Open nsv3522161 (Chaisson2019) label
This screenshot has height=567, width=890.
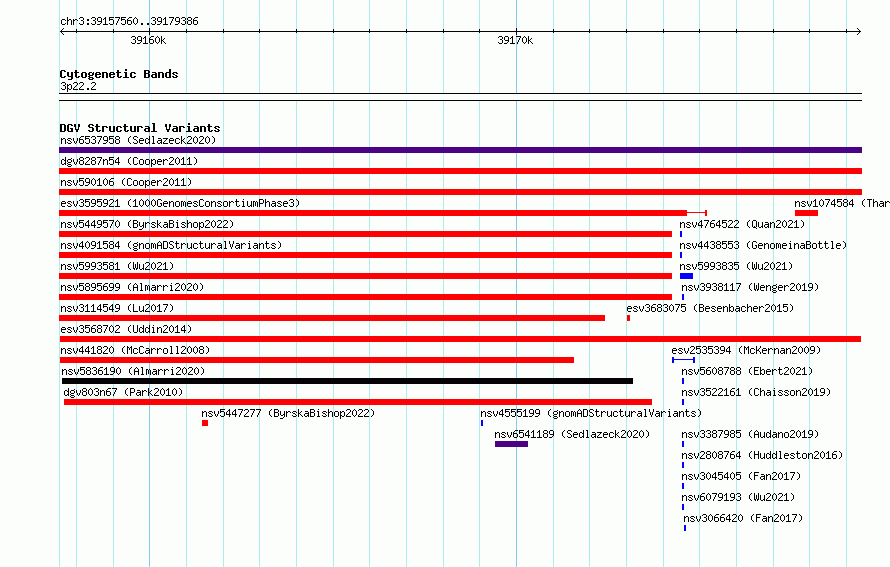pos(756,392)
